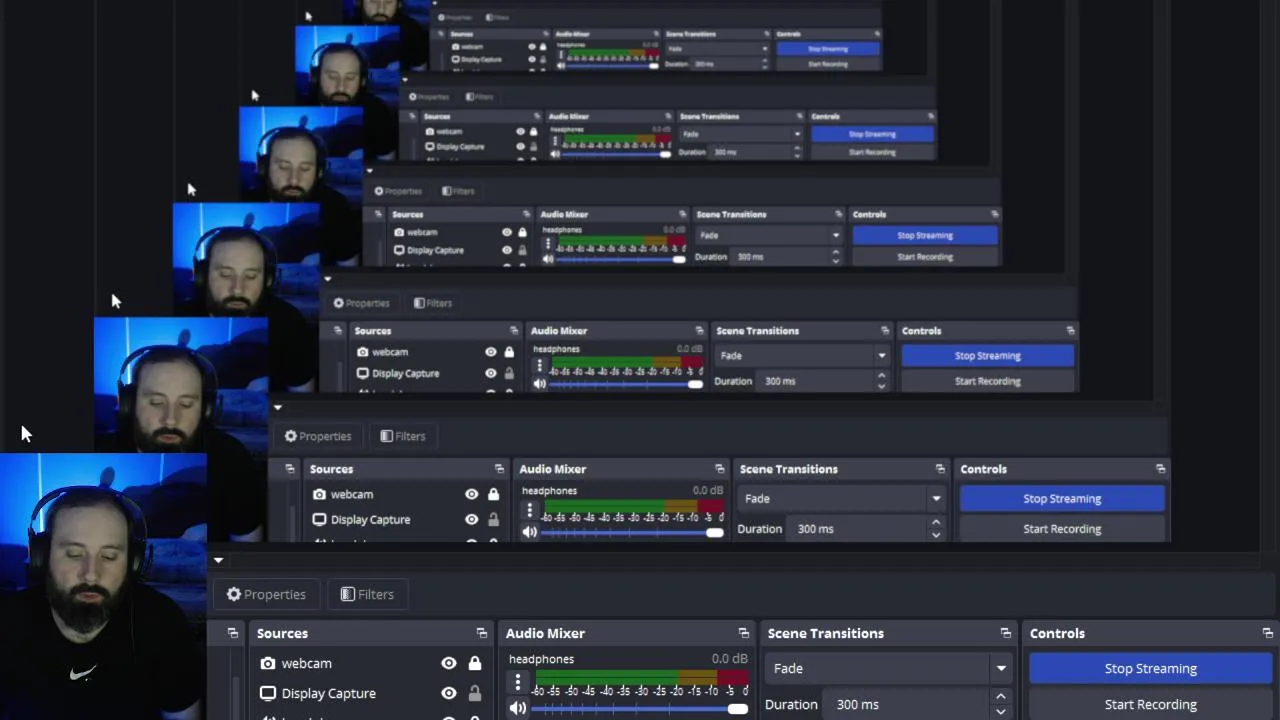Click the Audio Mixer float icon in second-largest mirrored copy
The width and height of the screenshot is (1280, 720).
pos(719,469)
